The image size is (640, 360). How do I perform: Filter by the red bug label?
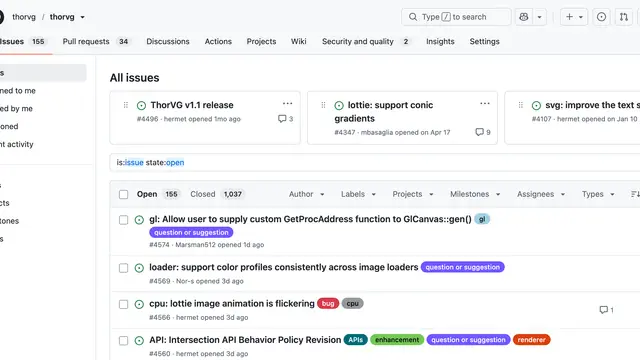[328, 304]
